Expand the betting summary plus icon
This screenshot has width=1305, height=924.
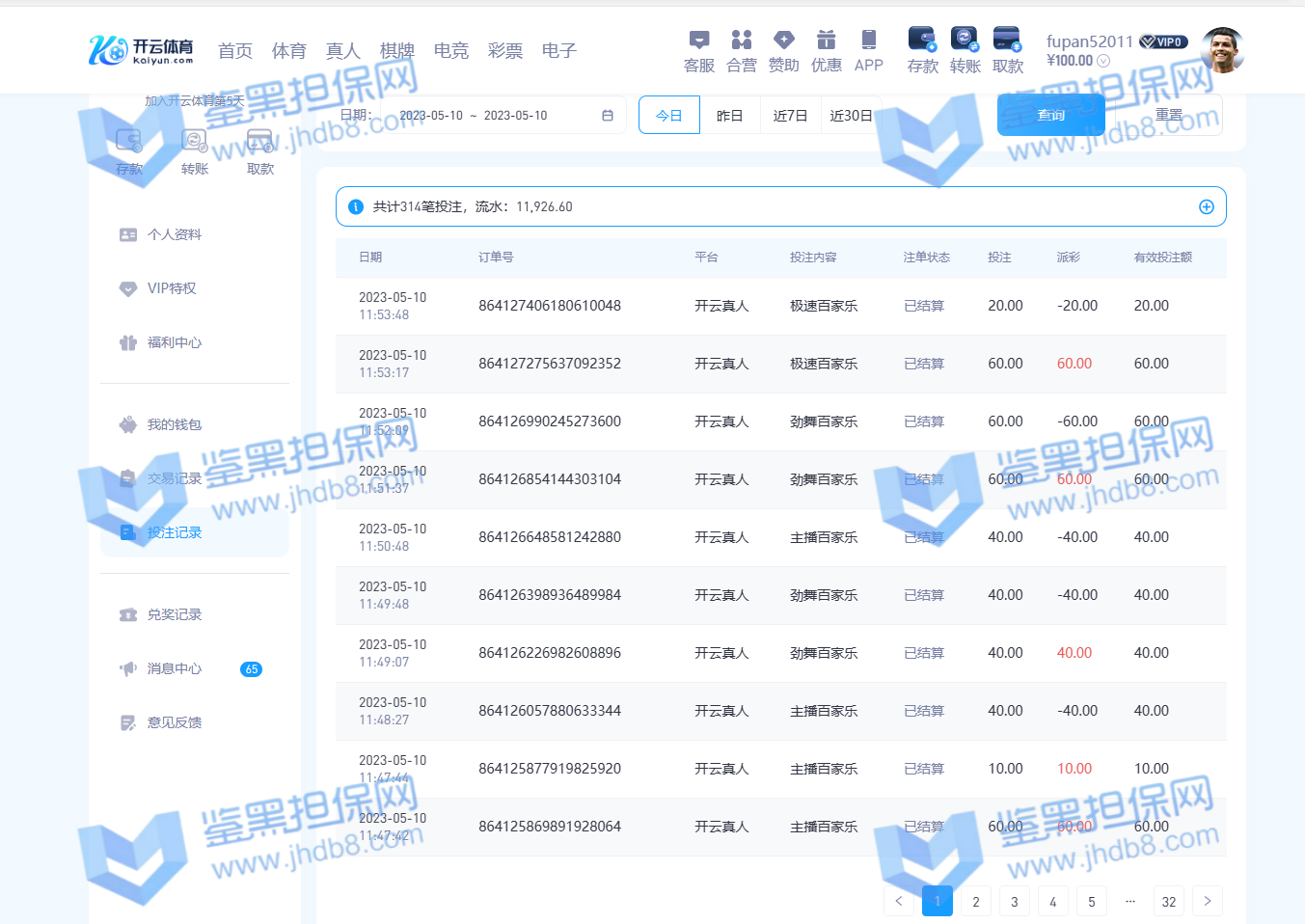(1206, 206)
